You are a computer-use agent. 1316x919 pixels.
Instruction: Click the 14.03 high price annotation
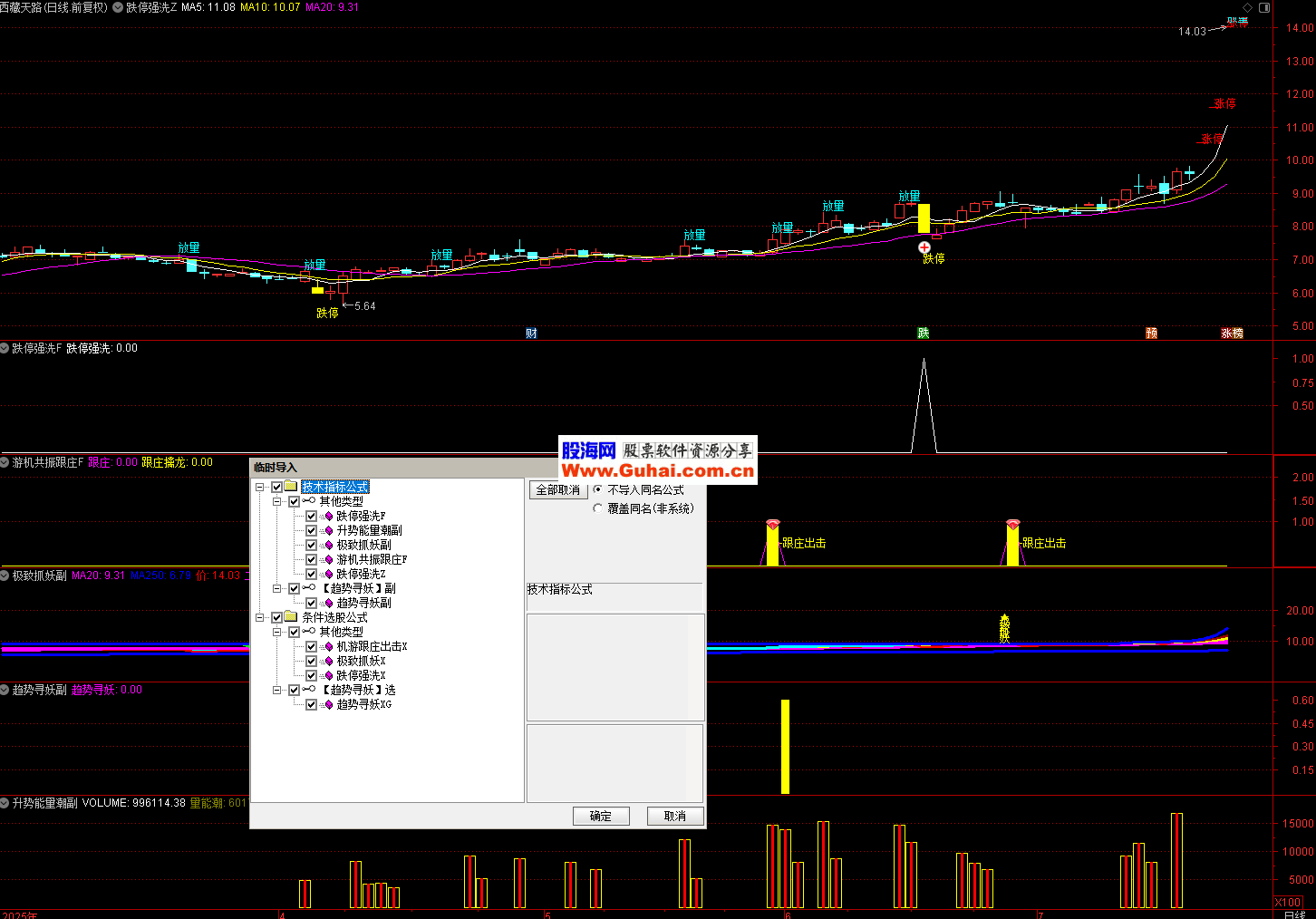click(1192, 31)
